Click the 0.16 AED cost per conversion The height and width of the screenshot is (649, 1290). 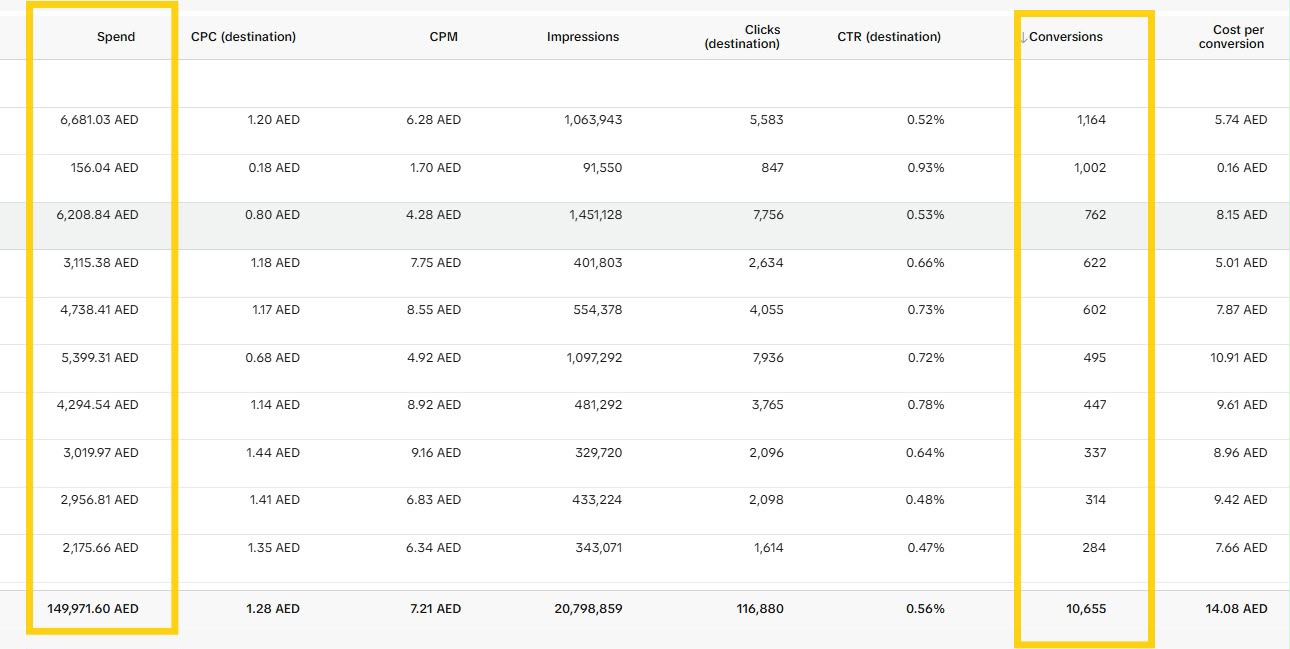tap(1241, 168)
